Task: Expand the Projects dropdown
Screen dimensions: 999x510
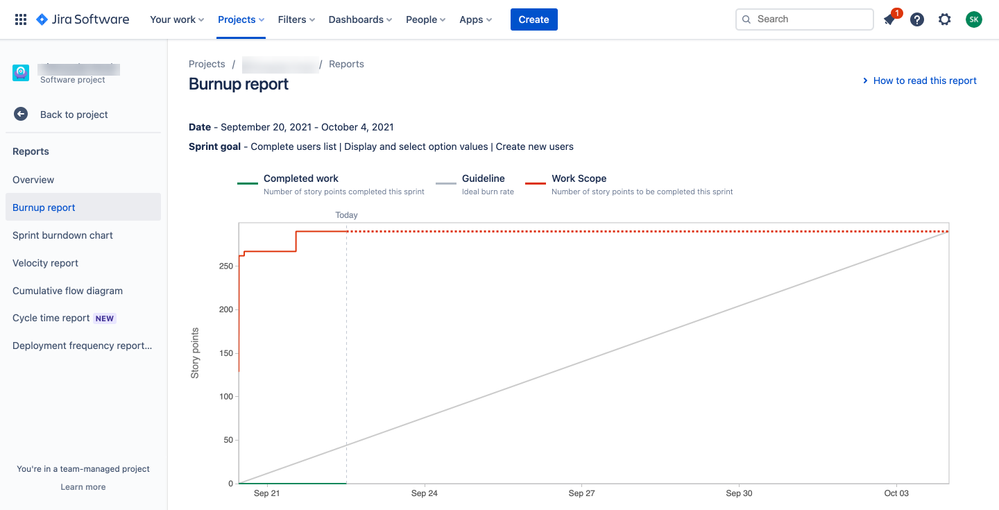Action: (241, 20)
